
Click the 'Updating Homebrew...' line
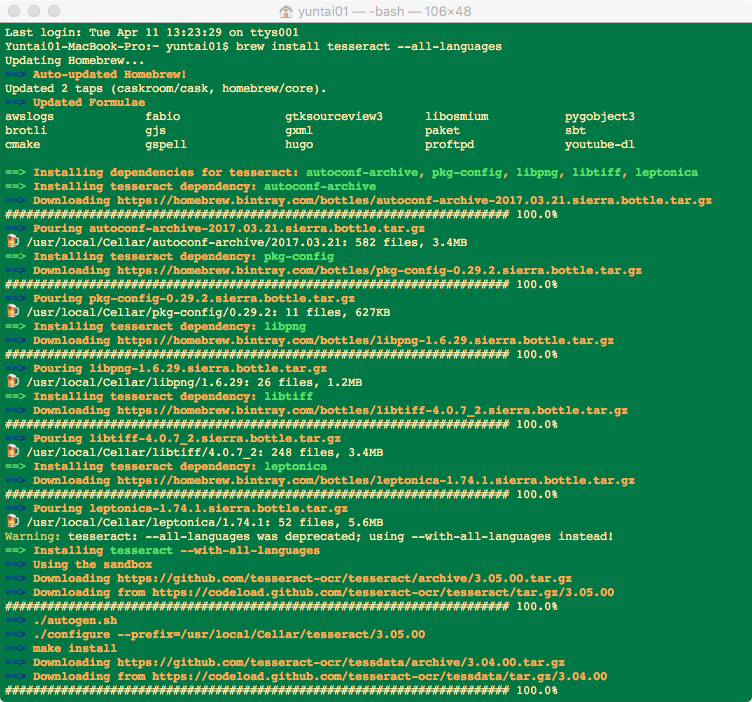tap(74, 60)
